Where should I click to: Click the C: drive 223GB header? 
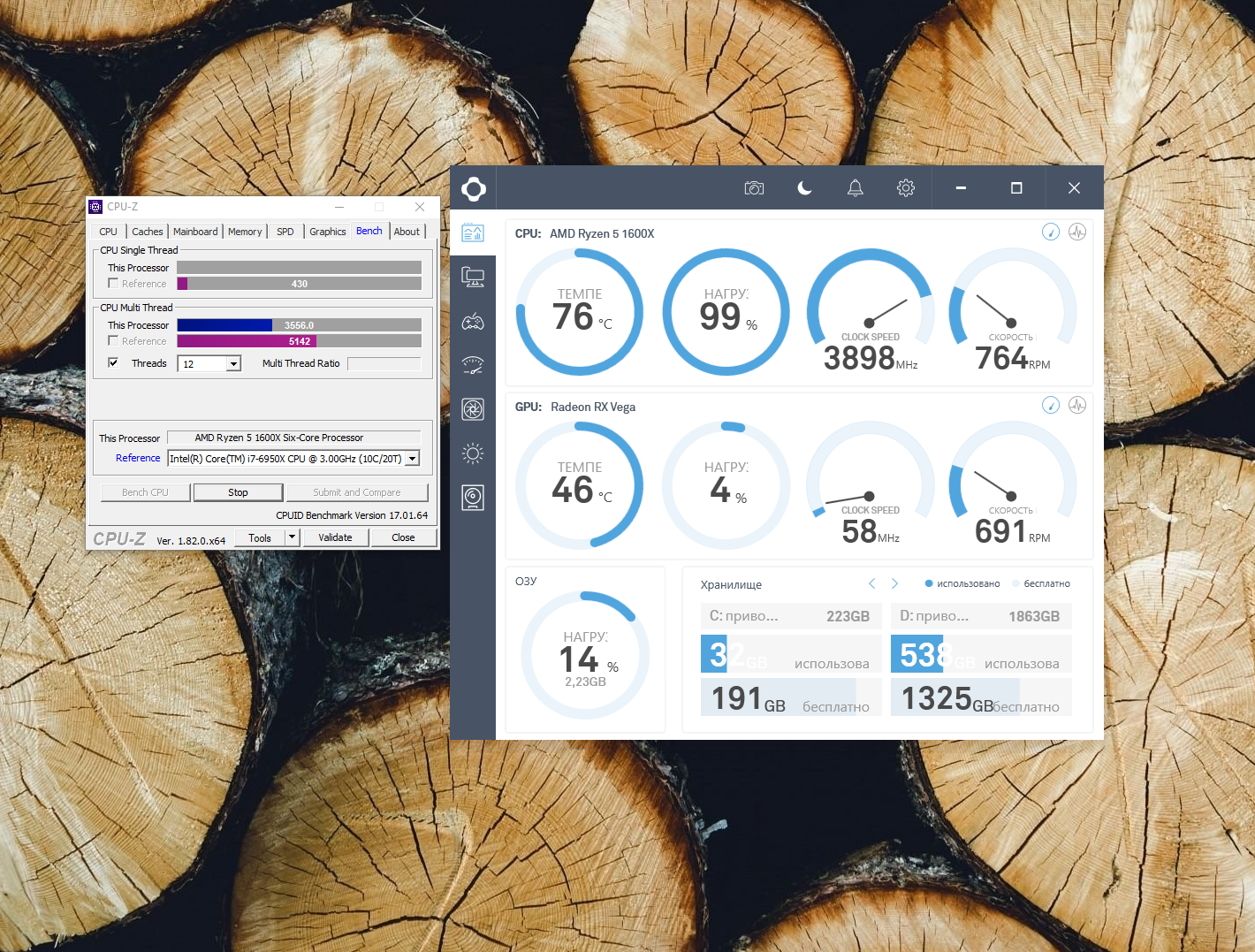pos(791,616)
